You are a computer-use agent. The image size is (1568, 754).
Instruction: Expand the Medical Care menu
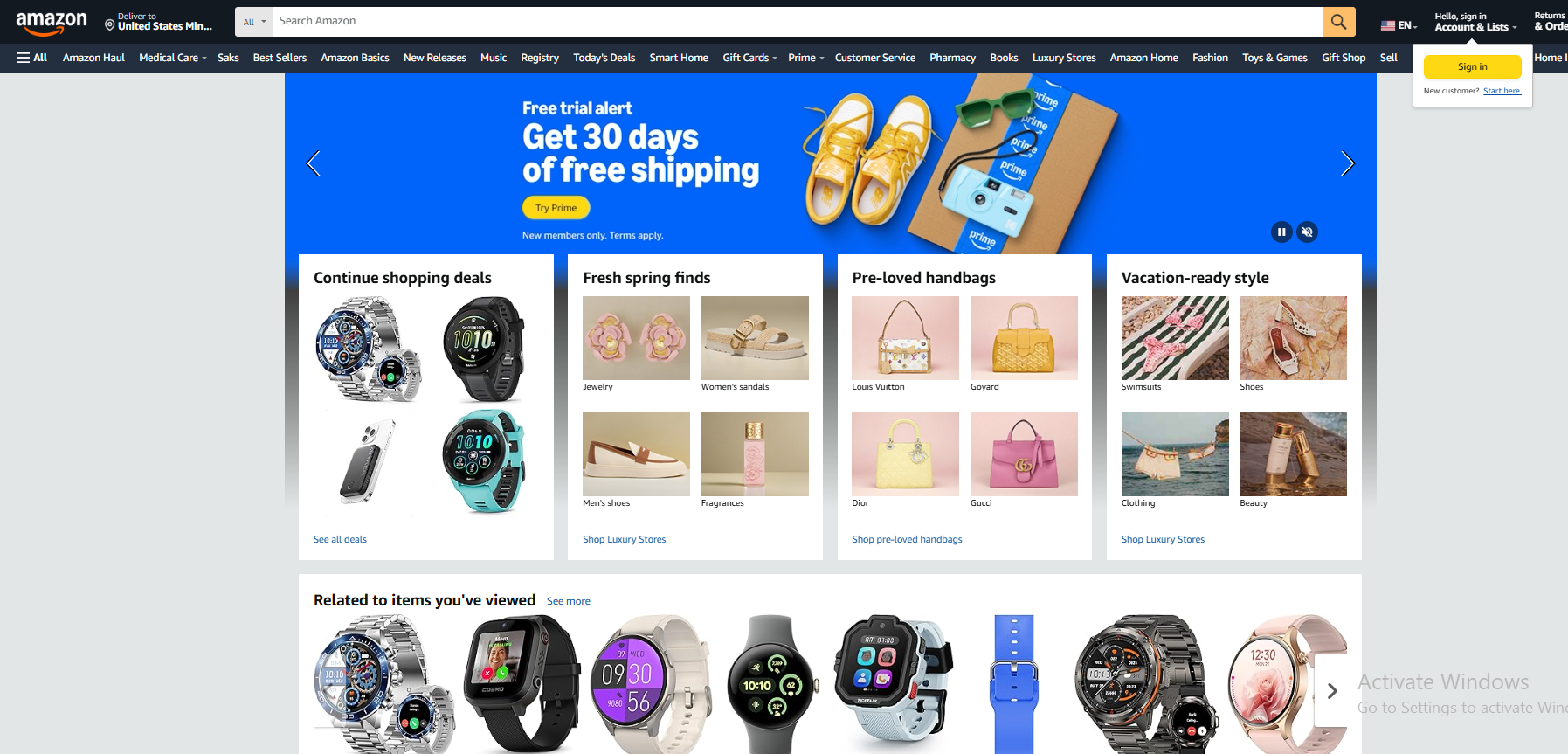(x=173, y=58)
